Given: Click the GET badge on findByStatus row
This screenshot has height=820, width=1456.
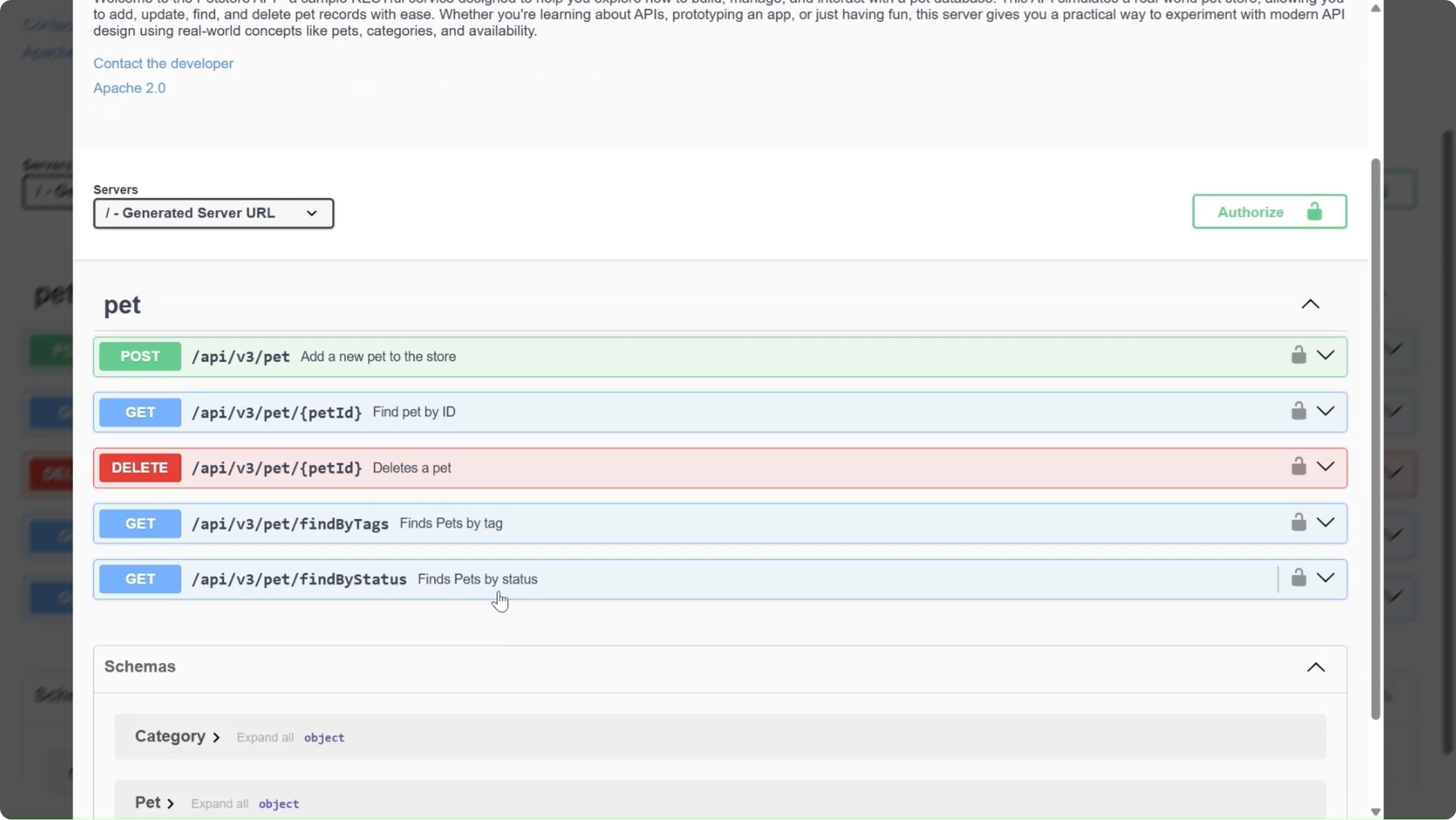Looking at the screenshot, I should [x=139, y=579].
